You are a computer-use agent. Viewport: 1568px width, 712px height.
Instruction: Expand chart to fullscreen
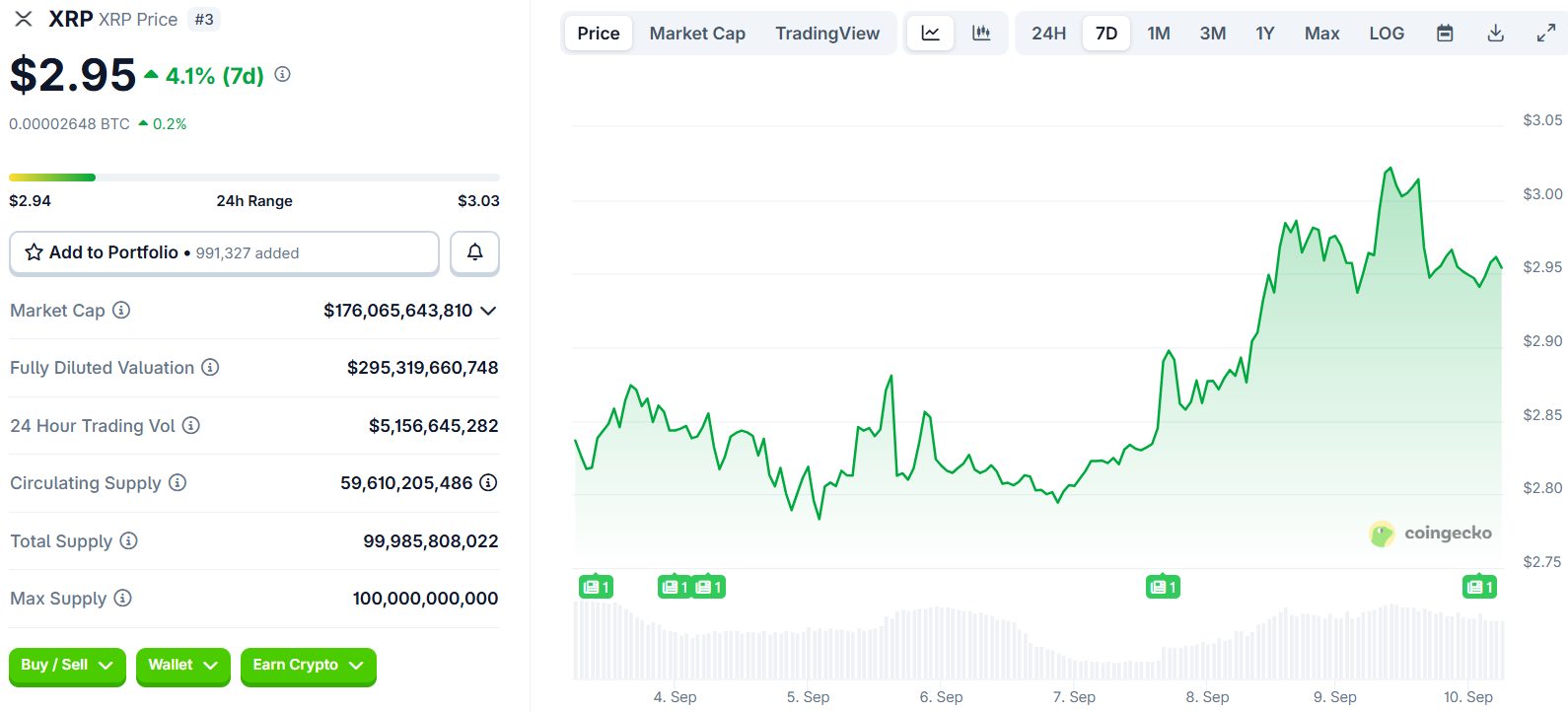(x=1545, y=34)
